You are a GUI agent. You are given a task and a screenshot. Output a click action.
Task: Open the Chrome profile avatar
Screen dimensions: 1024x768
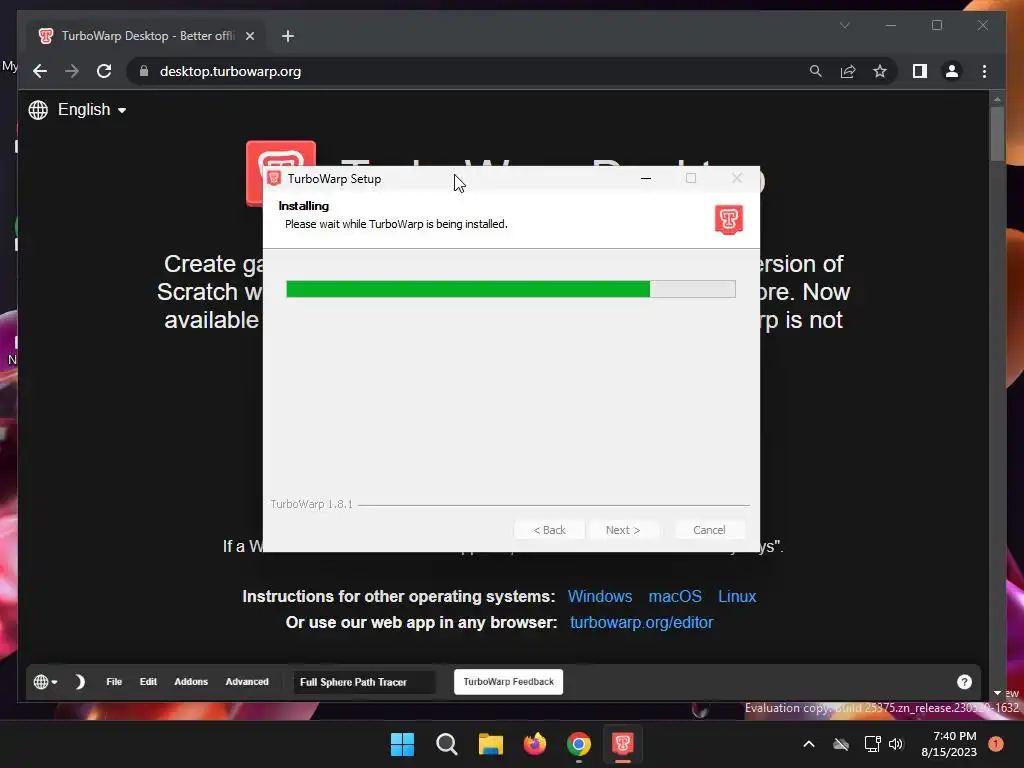952,71
